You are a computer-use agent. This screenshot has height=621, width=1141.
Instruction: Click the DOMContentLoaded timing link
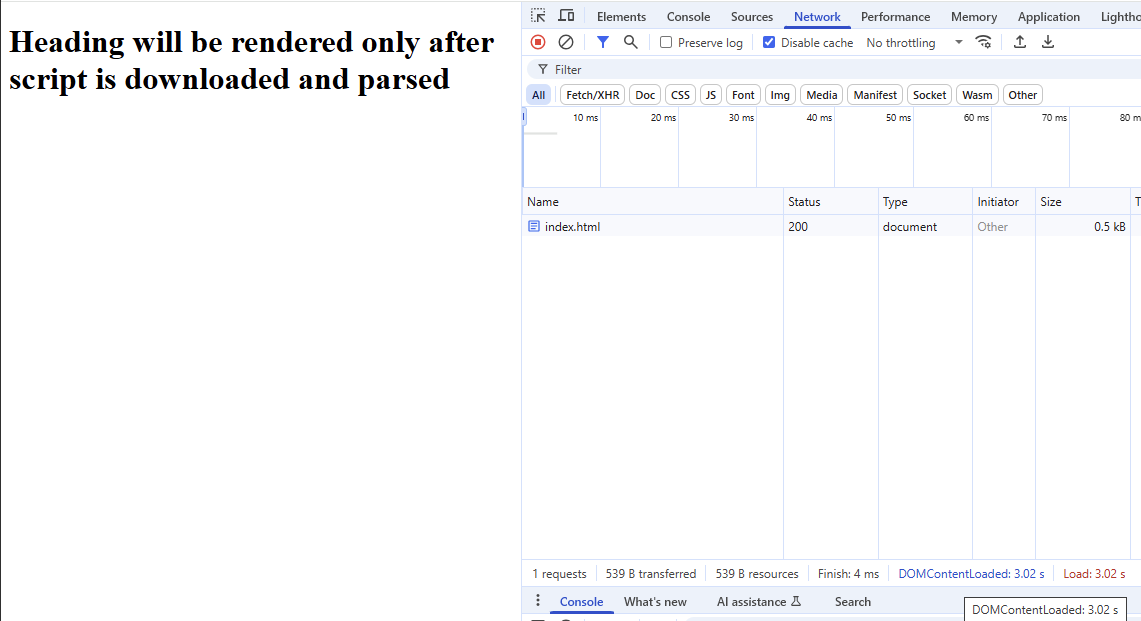(970, 573)
